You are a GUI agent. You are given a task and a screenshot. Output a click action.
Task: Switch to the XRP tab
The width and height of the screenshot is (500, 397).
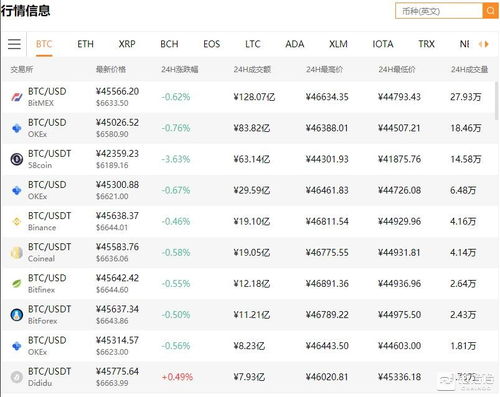pyautogui.click(x=127, y=44)
